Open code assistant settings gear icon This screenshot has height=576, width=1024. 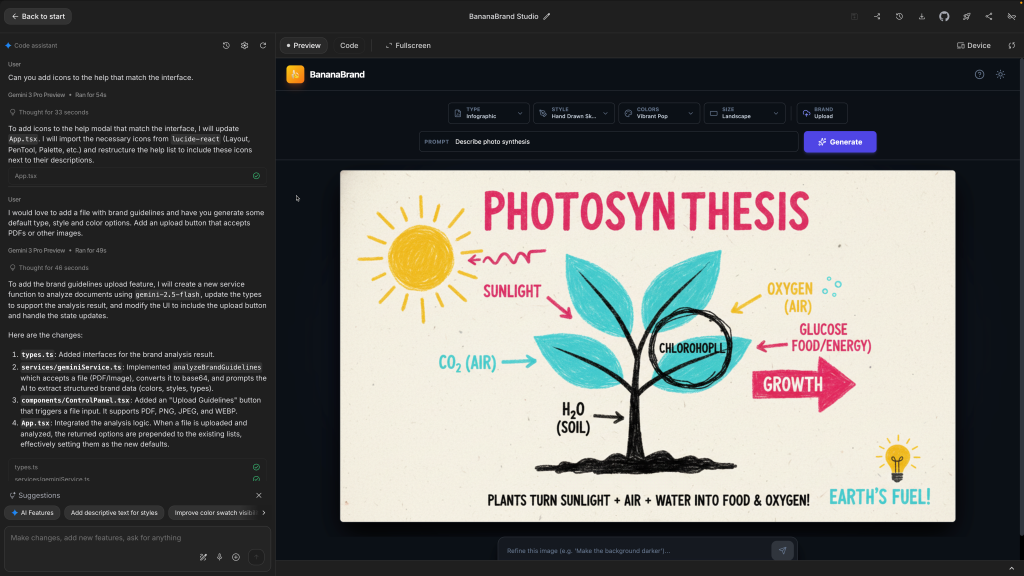pos(244,45)
